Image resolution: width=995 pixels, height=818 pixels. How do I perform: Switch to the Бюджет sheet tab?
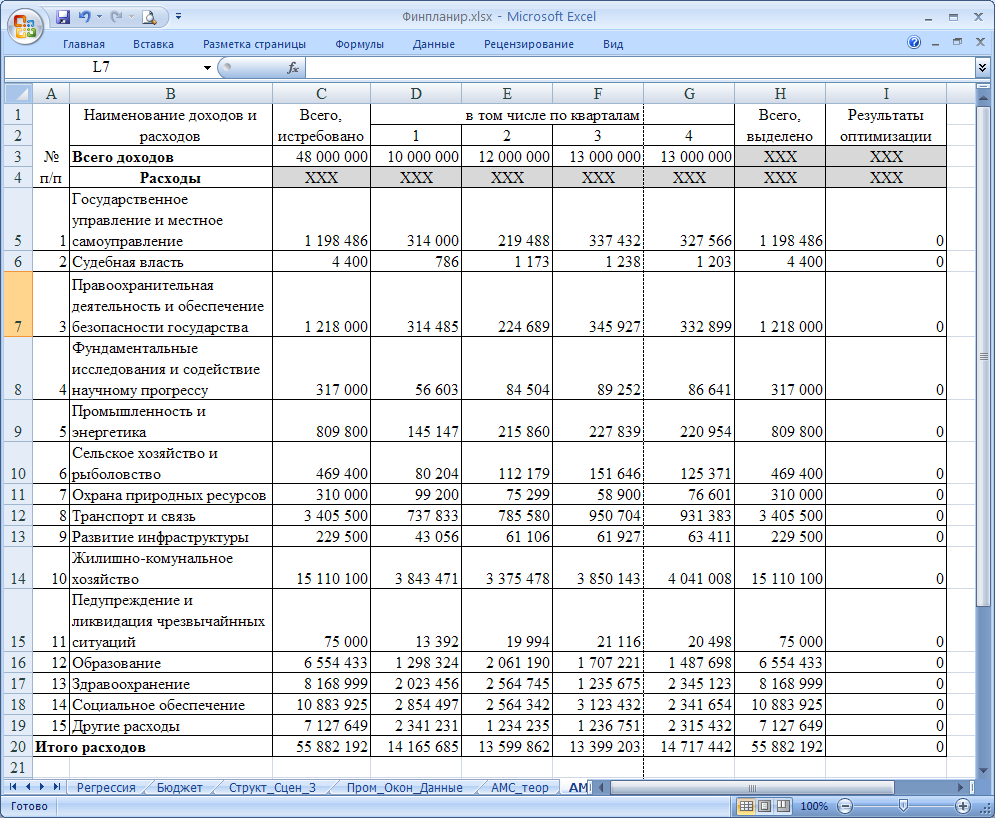[x=180, y=788]
